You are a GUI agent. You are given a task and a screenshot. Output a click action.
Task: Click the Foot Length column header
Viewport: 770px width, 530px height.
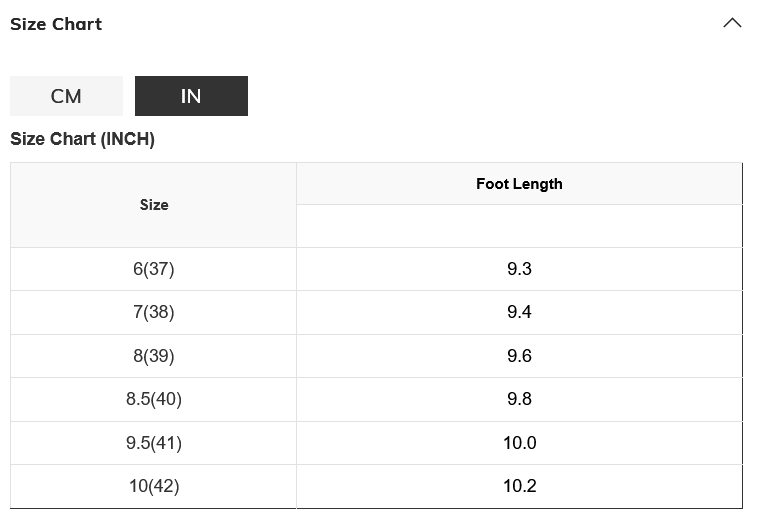click(519, 184)
